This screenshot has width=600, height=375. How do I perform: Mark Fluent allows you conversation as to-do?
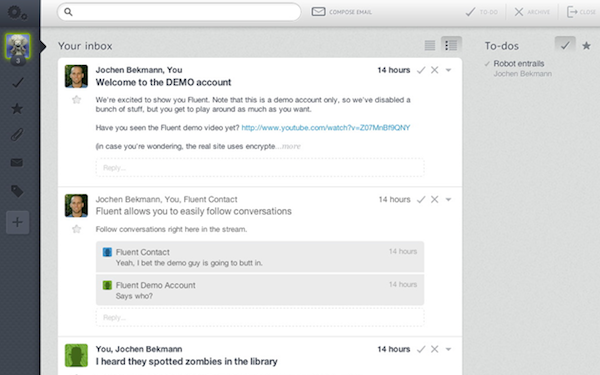tap(421, 199)
